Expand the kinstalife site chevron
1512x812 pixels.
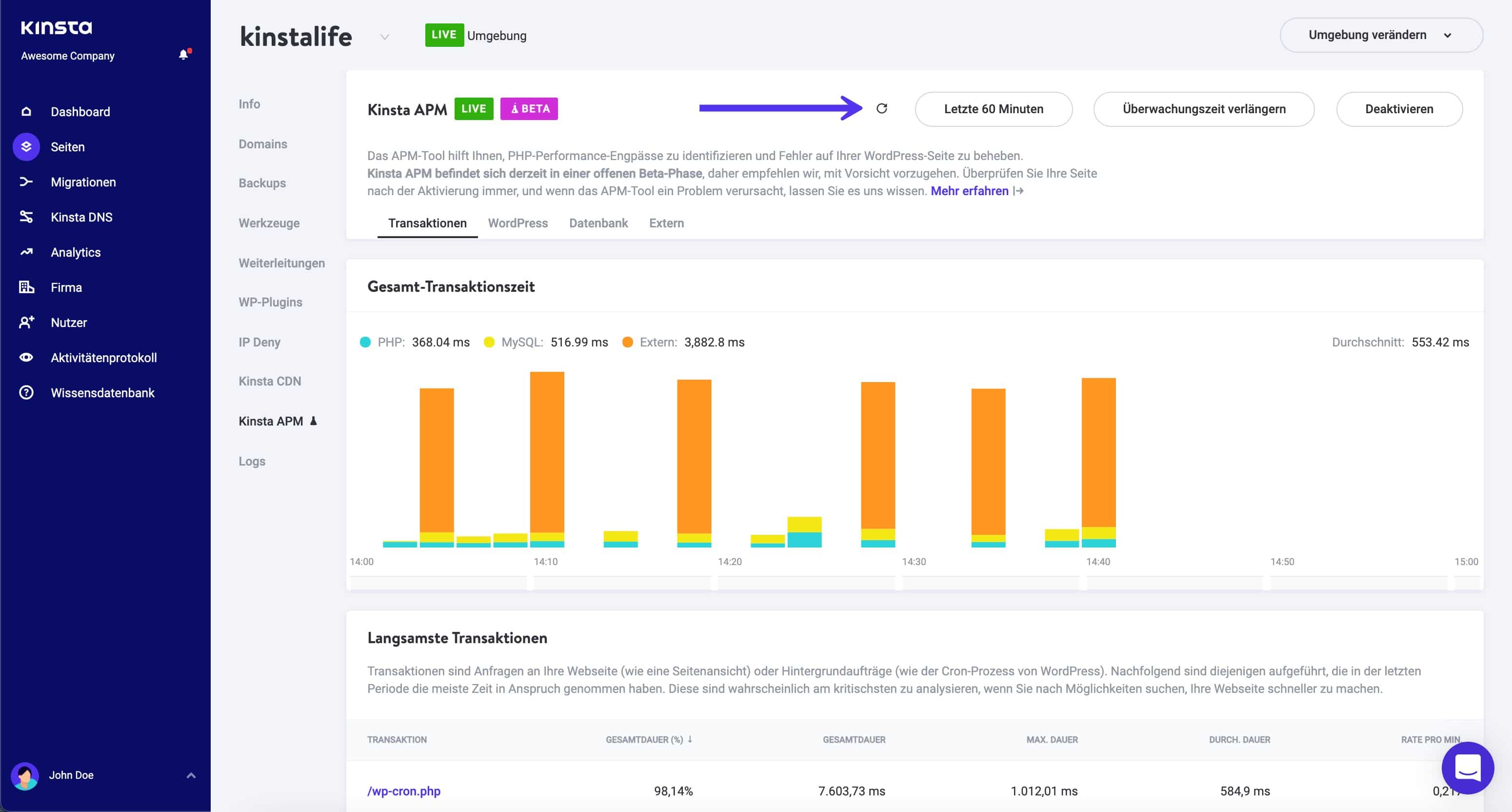(384, 37)
